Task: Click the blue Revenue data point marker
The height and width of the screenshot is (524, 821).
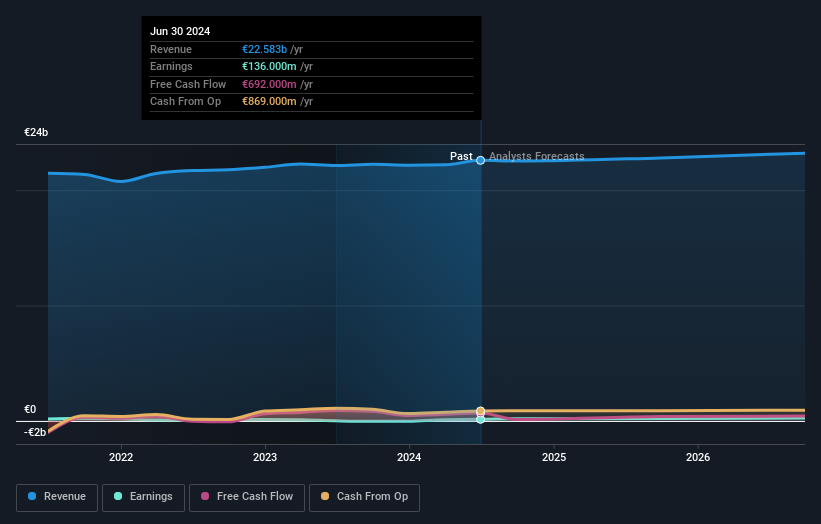Action: [x=480, y=160]
